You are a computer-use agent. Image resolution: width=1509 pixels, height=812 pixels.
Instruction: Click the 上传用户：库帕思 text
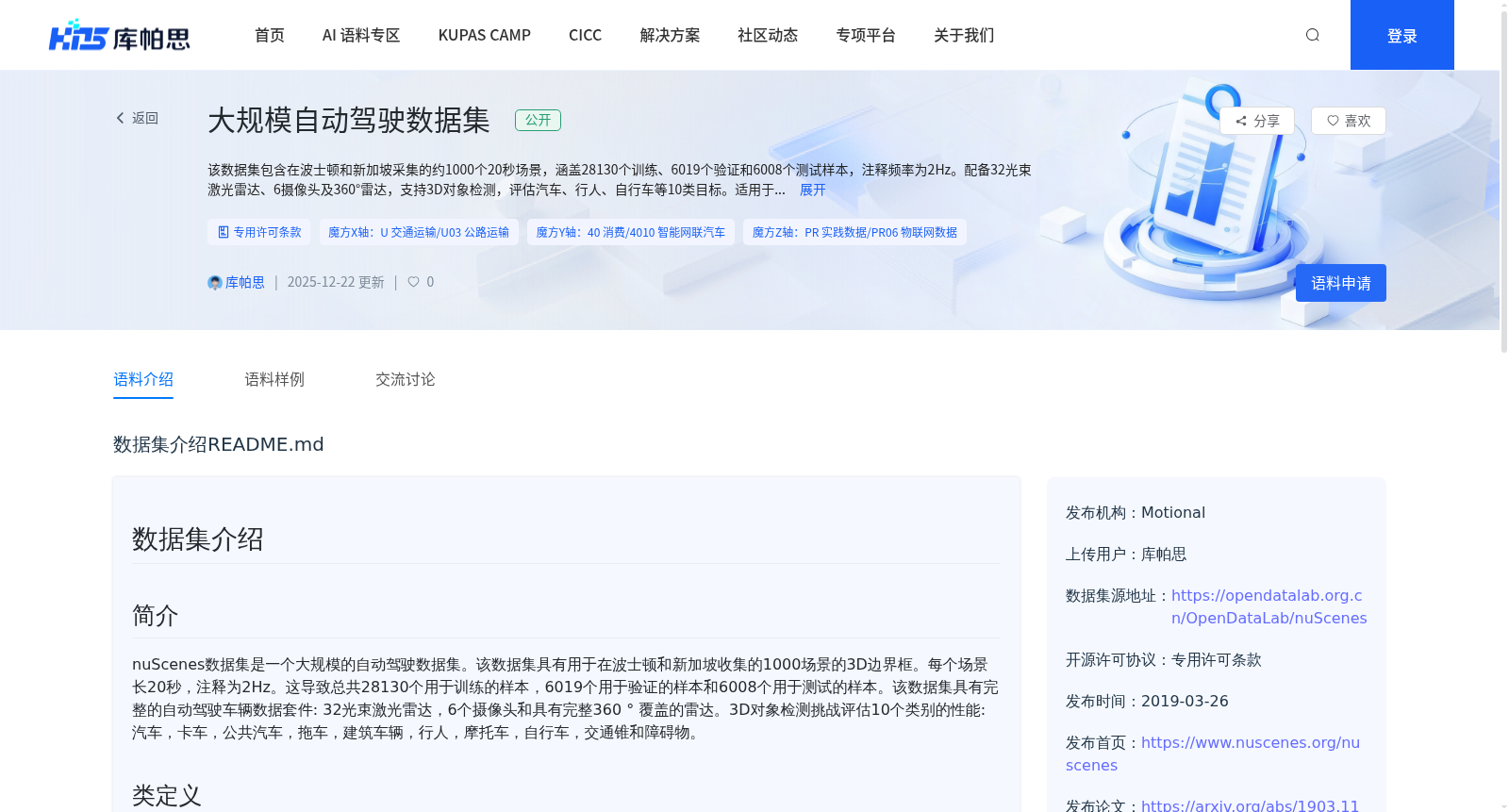[x=1126, y=554]
